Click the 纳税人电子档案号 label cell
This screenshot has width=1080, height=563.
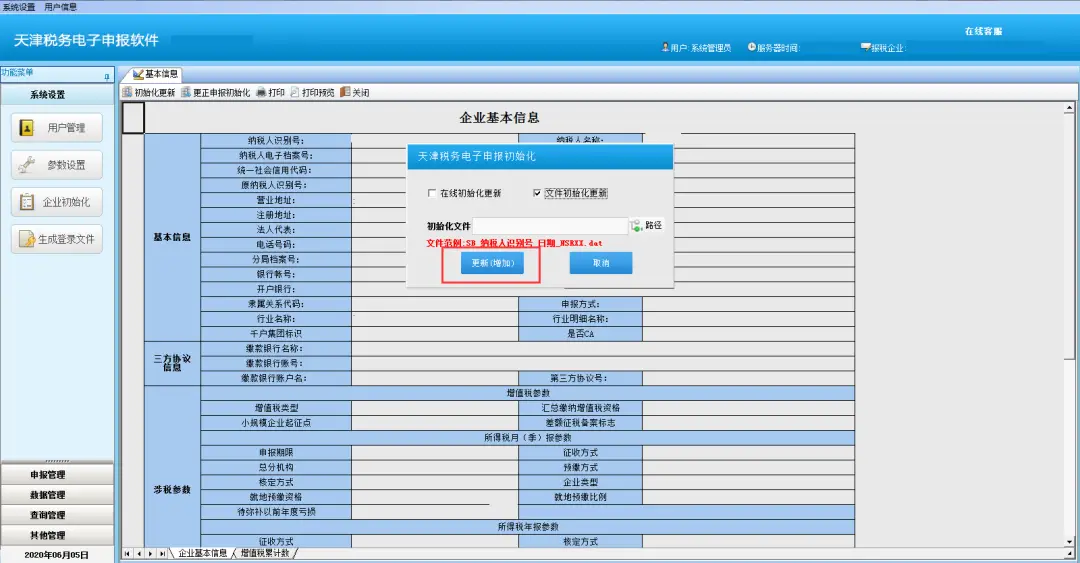[276, 155]
